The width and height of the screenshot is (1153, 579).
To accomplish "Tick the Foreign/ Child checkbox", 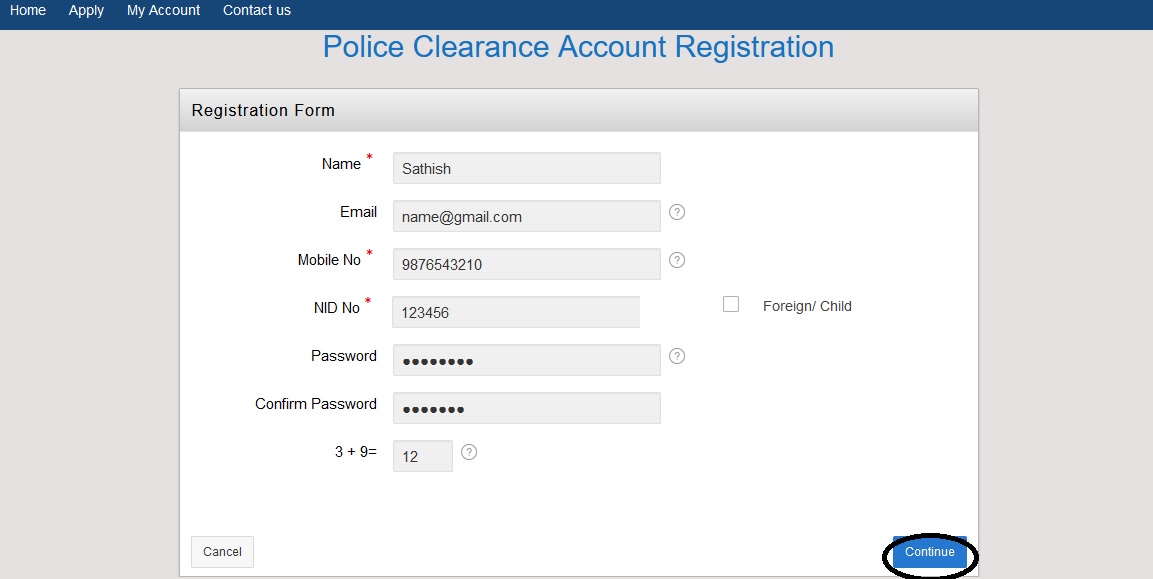I will pos(731,305).
